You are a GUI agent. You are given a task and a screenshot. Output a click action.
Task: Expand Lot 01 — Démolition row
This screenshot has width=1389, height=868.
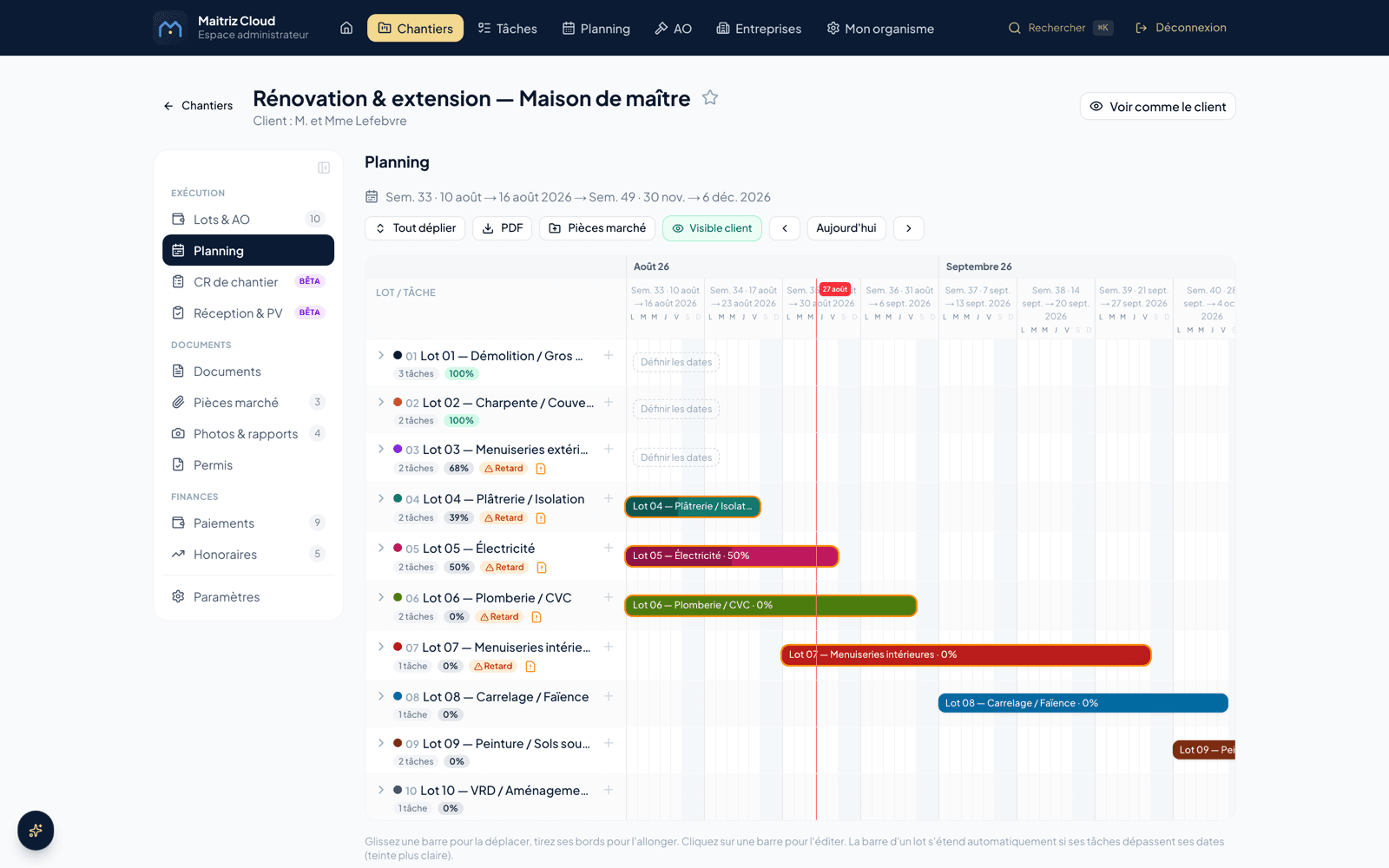pyautogui.click(x=380, y=355)
